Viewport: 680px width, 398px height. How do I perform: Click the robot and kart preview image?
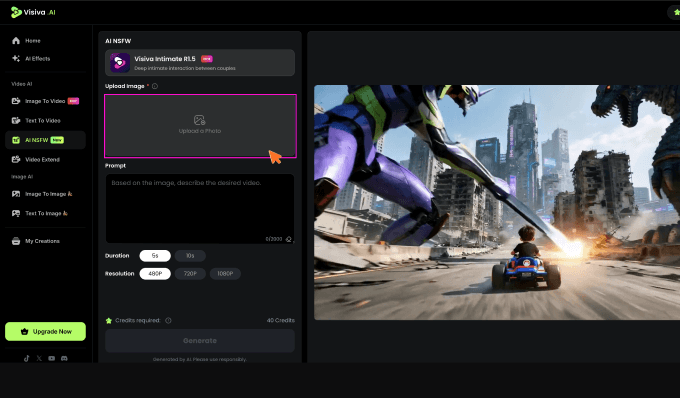click(497, 202)
